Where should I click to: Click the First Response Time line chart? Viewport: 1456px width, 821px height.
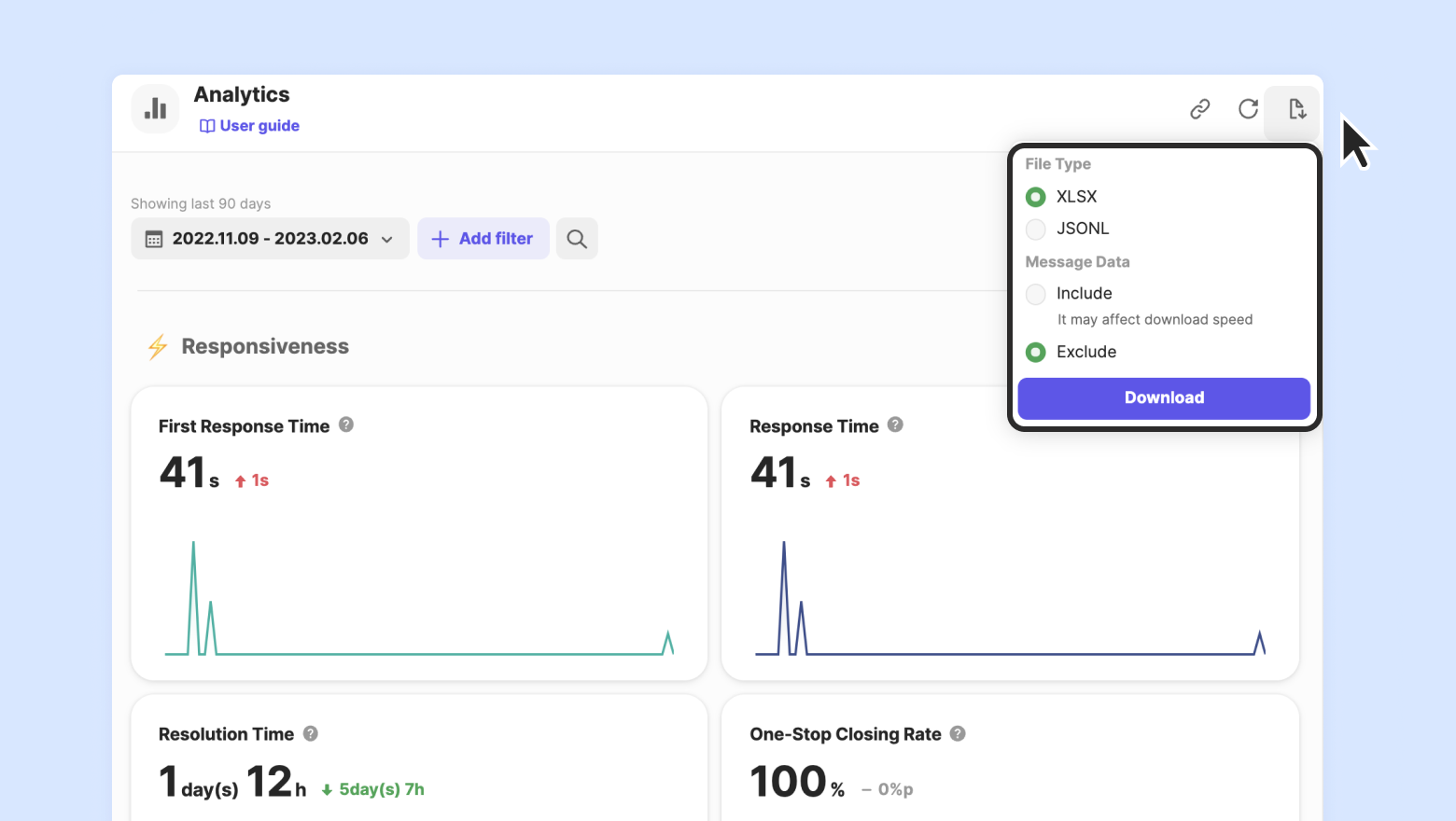pyautogui.click(x=419, y=599)
